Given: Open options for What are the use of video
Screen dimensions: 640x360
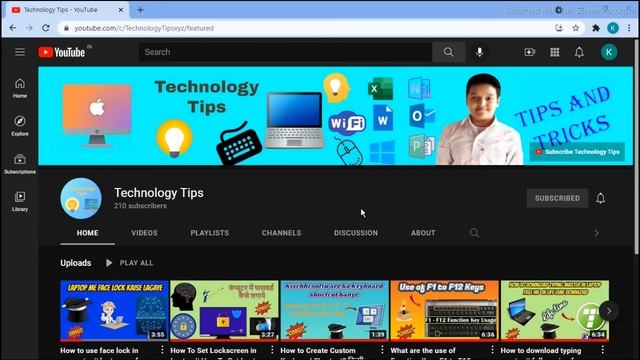Looking at the screenshot, I should point(492,350).
